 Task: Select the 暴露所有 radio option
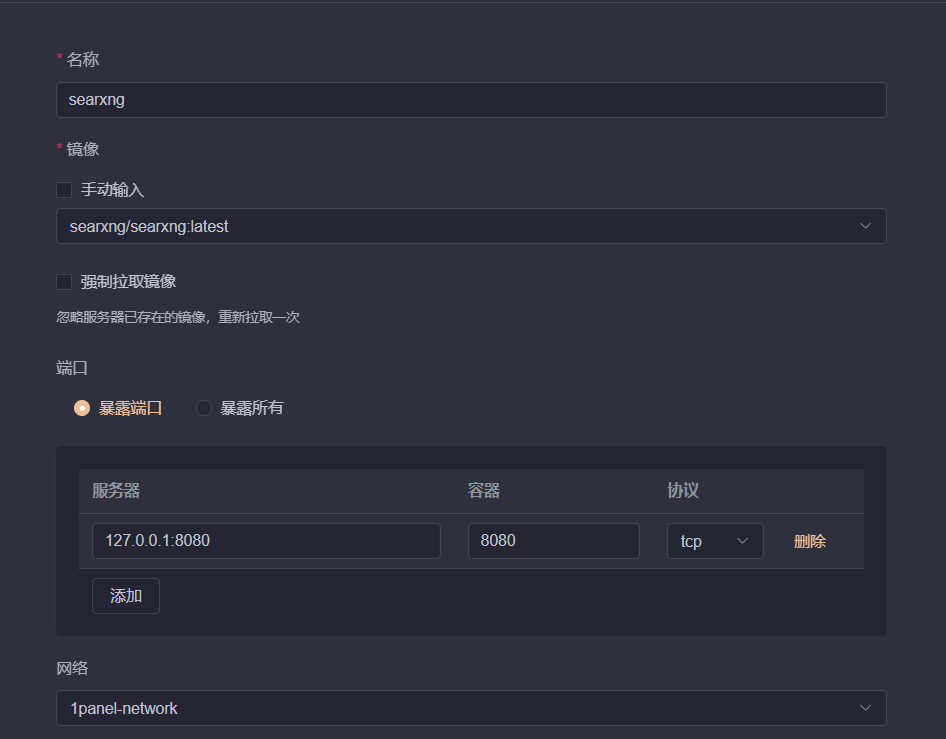coord(204,408)
